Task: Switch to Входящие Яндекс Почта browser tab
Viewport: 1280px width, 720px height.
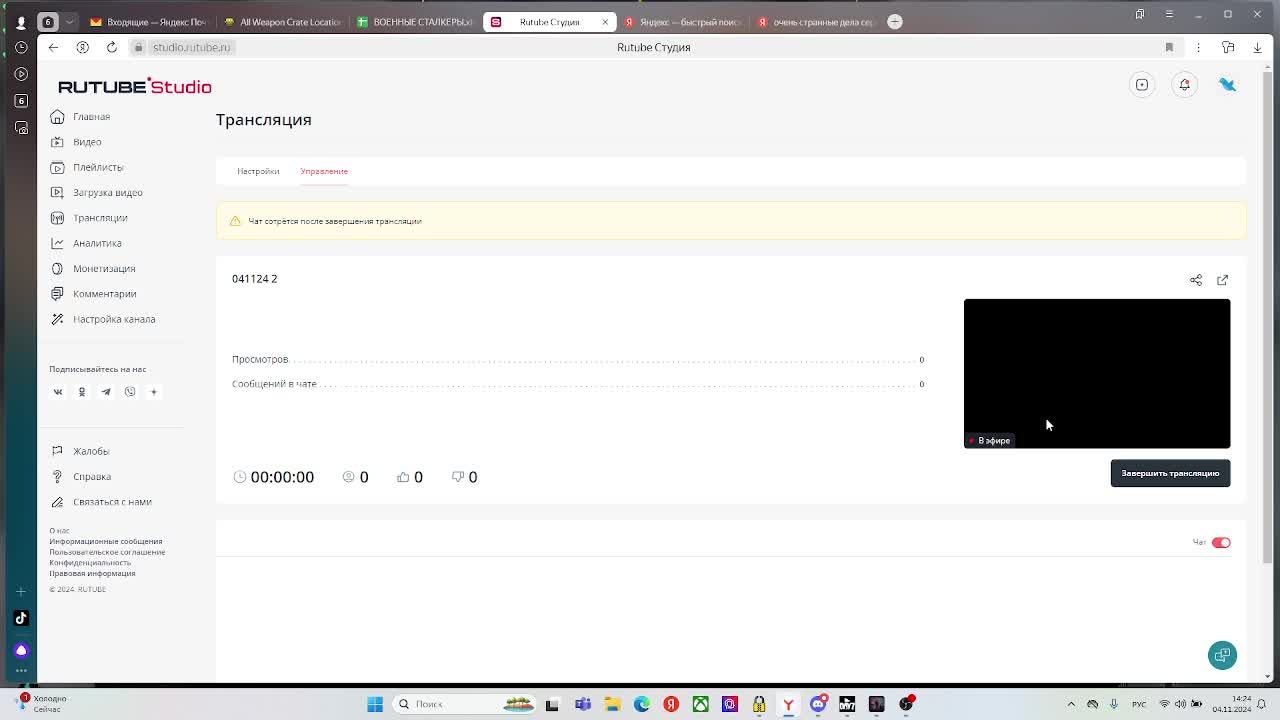Action: tap(148, 22)
